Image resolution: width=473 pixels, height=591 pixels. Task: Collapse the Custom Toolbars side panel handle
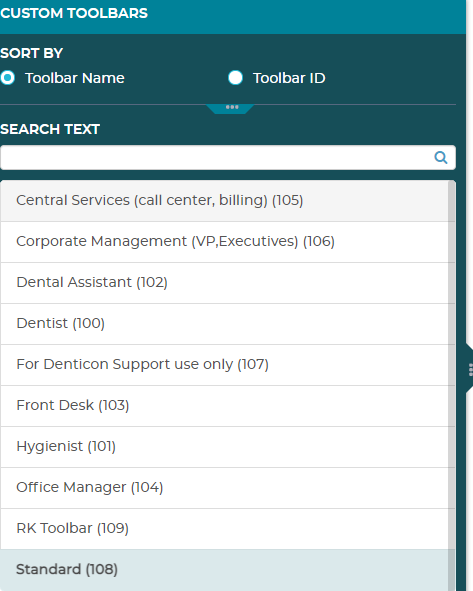[x=470, y=369]
